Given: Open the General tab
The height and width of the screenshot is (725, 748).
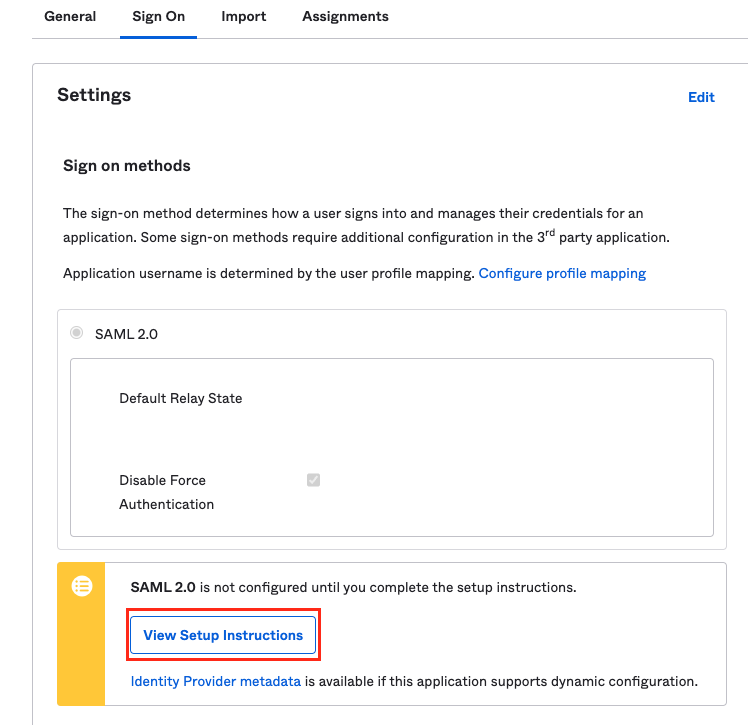Looking at the screenshot, I should pos(70,17).
